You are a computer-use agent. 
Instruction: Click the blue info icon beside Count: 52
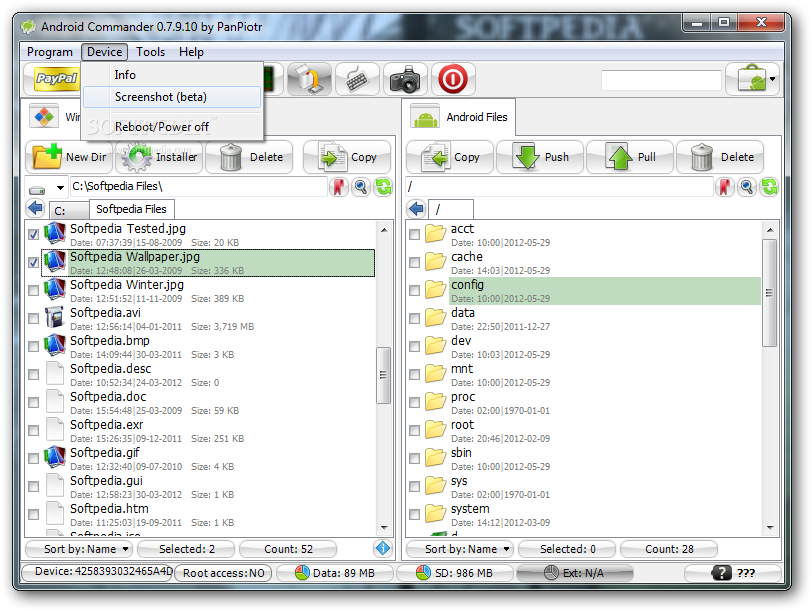pyautogui.click(x=383, y=548)
